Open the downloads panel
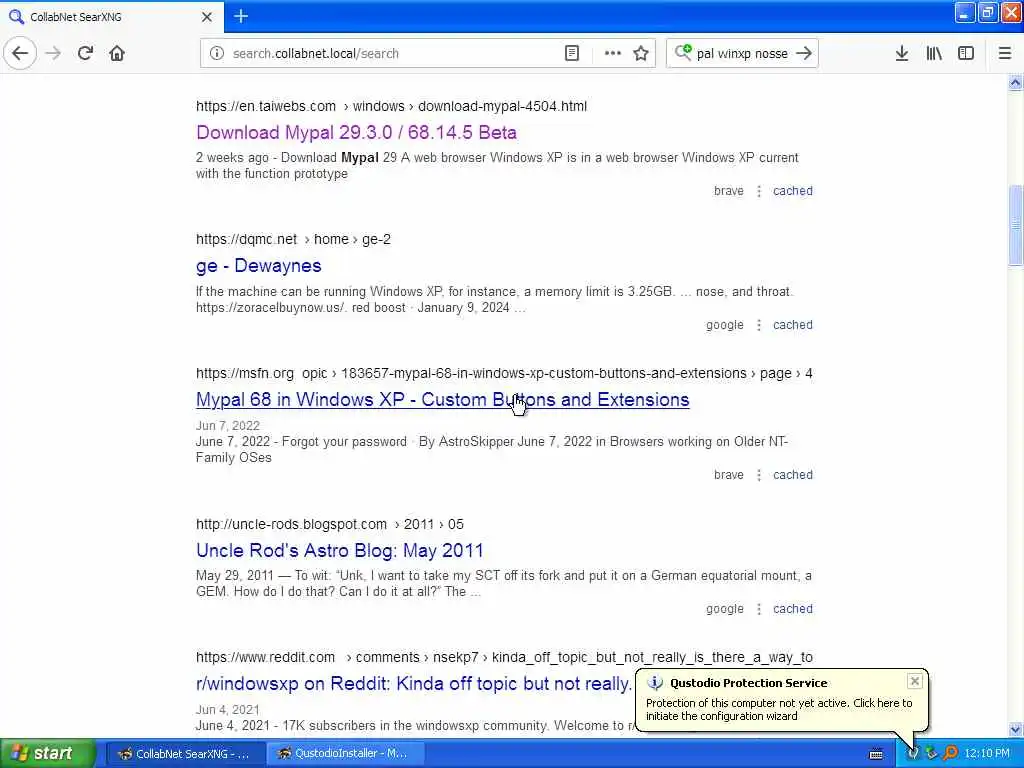 tap(902, 54)
